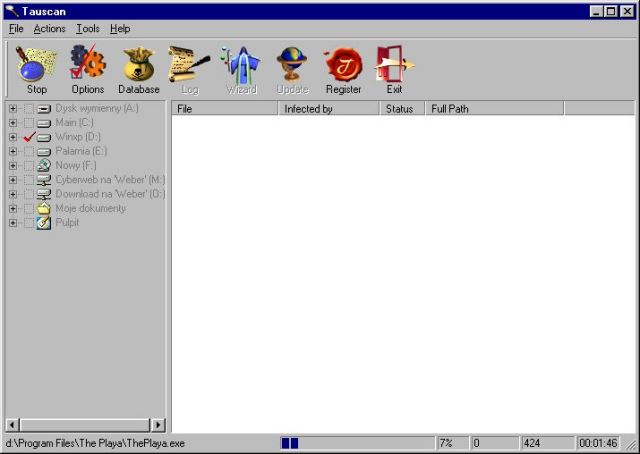This screenshot has height=454, width=640.
Task: Click the tree panel left scroll arrow
Action: (12, 425)
